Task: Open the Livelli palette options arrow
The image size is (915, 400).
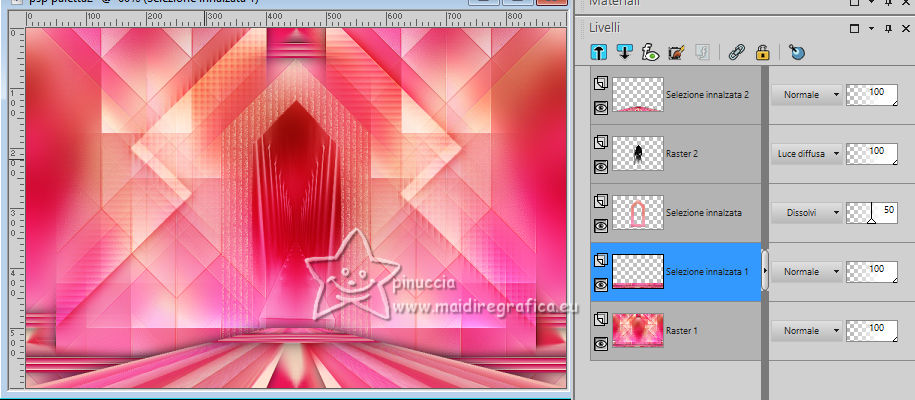Action: (871, 28)
